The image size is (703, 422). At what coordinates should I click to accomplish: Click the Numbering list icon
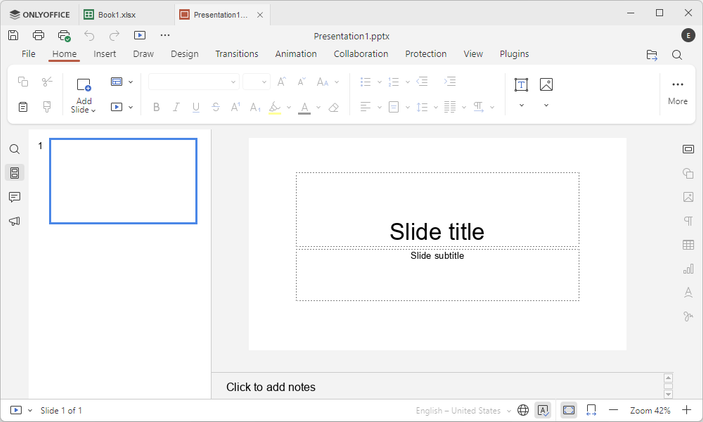[394, 82]
